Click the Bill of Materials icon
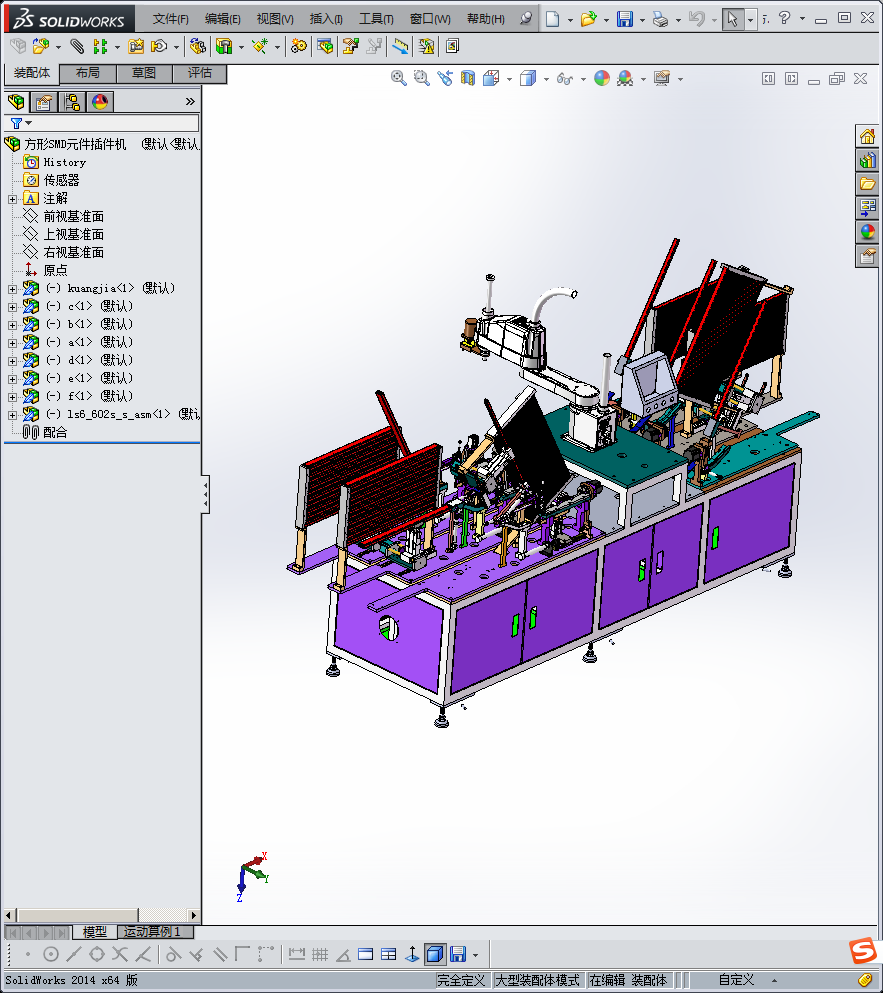Viewport: 883px width, 993px height. coord(325,46)
